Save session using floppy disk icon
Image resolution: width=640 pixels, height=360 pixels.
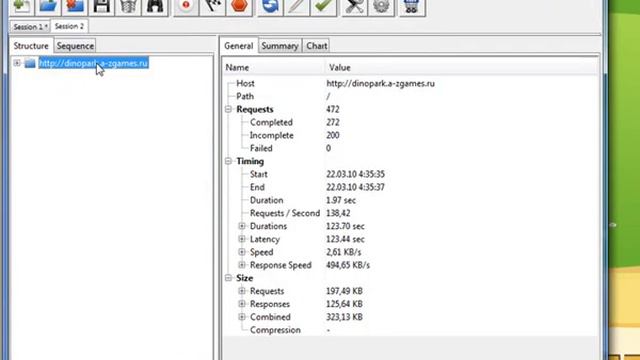tap(101, 6)
